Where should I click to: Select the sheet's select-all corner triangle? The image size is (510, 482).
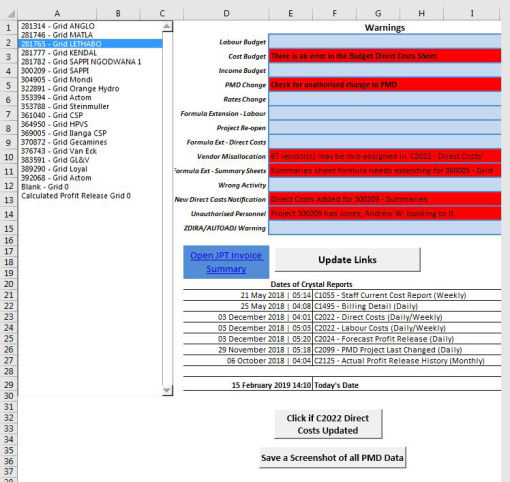[x=11, y=14]
